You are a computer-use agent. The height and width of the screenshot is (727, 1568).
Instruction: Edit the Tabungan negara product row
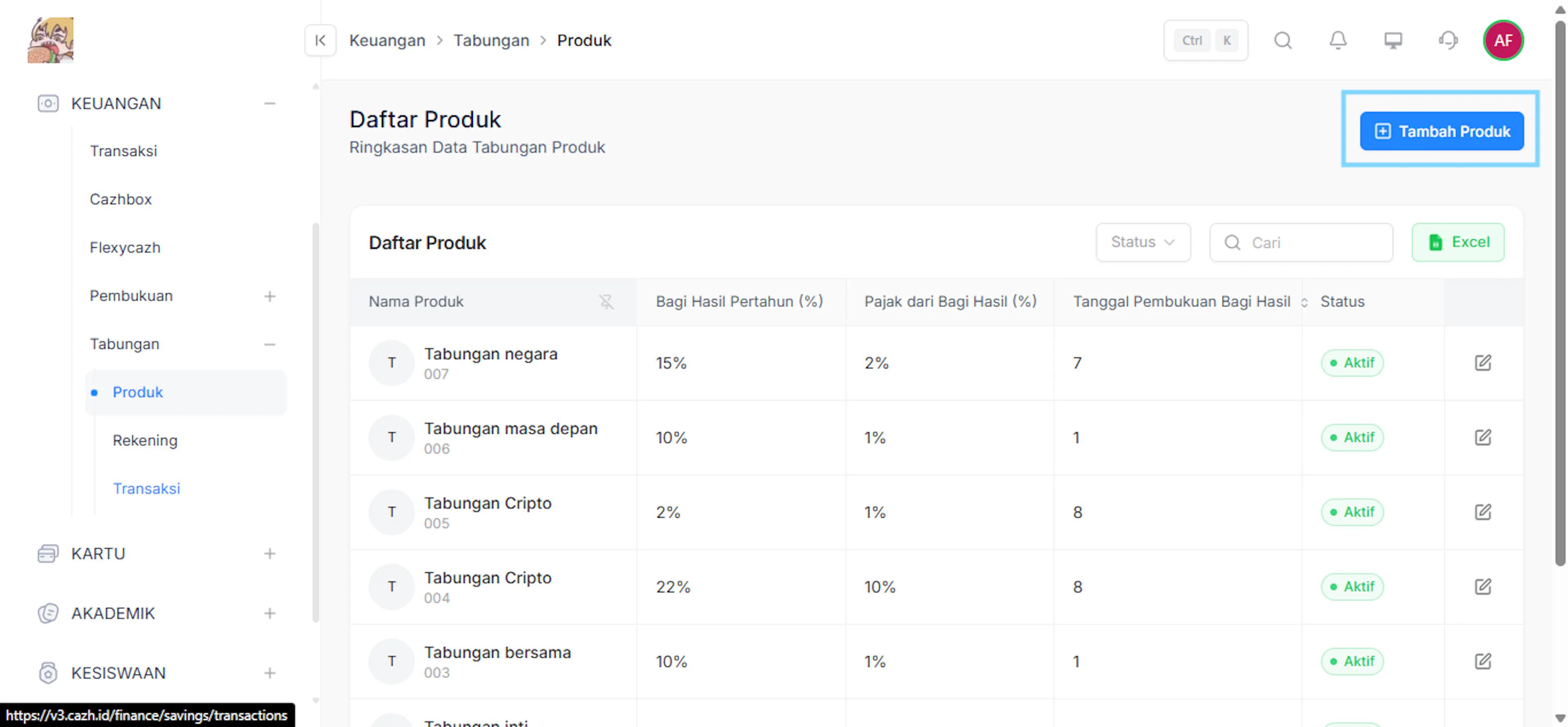pos(1483,362)
